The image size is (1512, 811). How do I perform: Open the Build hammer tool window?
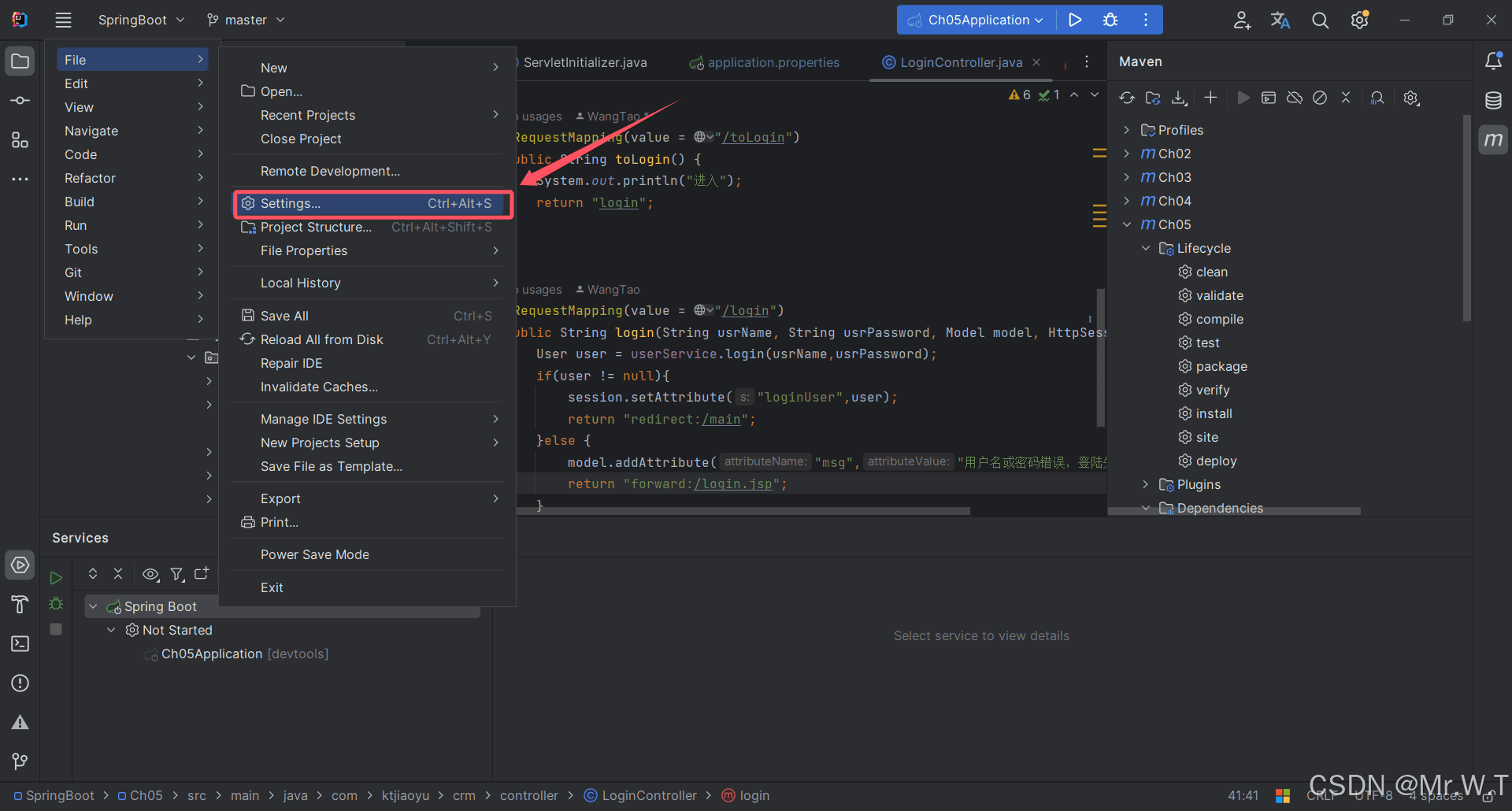pyautogui.click(x=20, y=604)
